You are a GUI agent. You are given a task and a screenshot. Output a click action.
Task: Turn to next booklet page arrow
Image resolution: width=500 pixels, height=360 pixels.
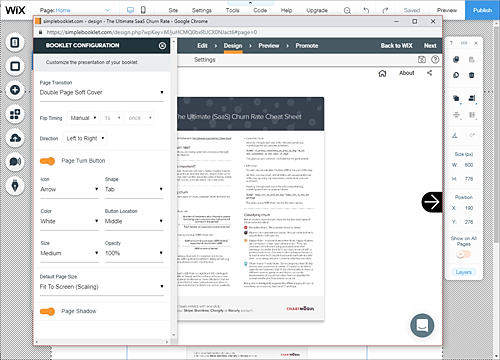(432, 202)
